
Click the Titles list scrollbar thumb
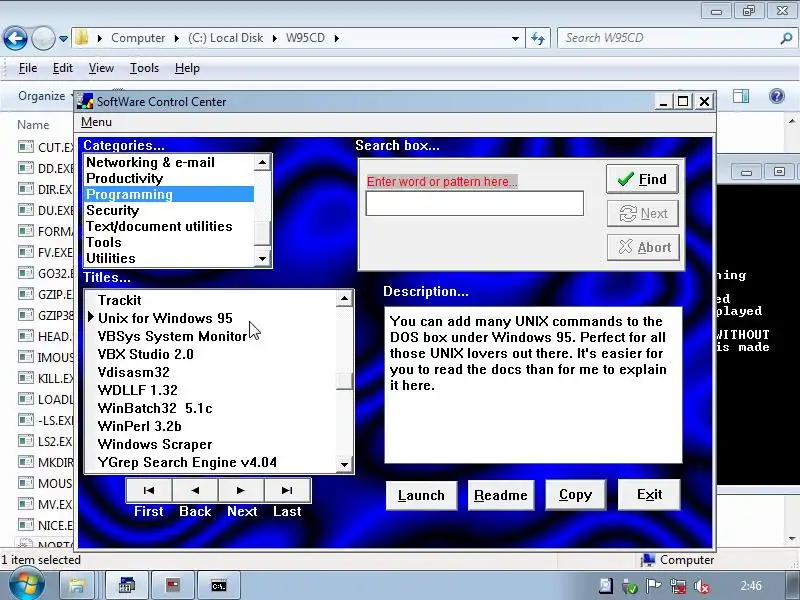[344, 381]
